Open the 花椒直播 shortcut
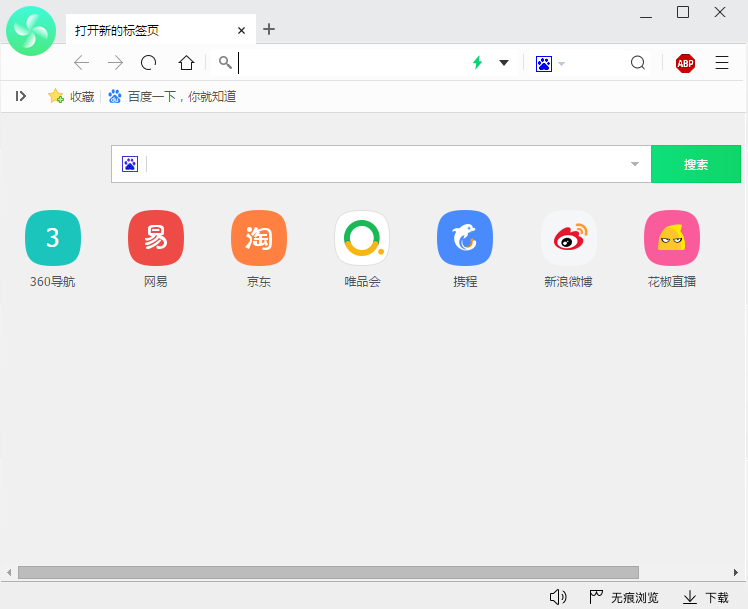748x609 pixels. [x=672, y=249]
